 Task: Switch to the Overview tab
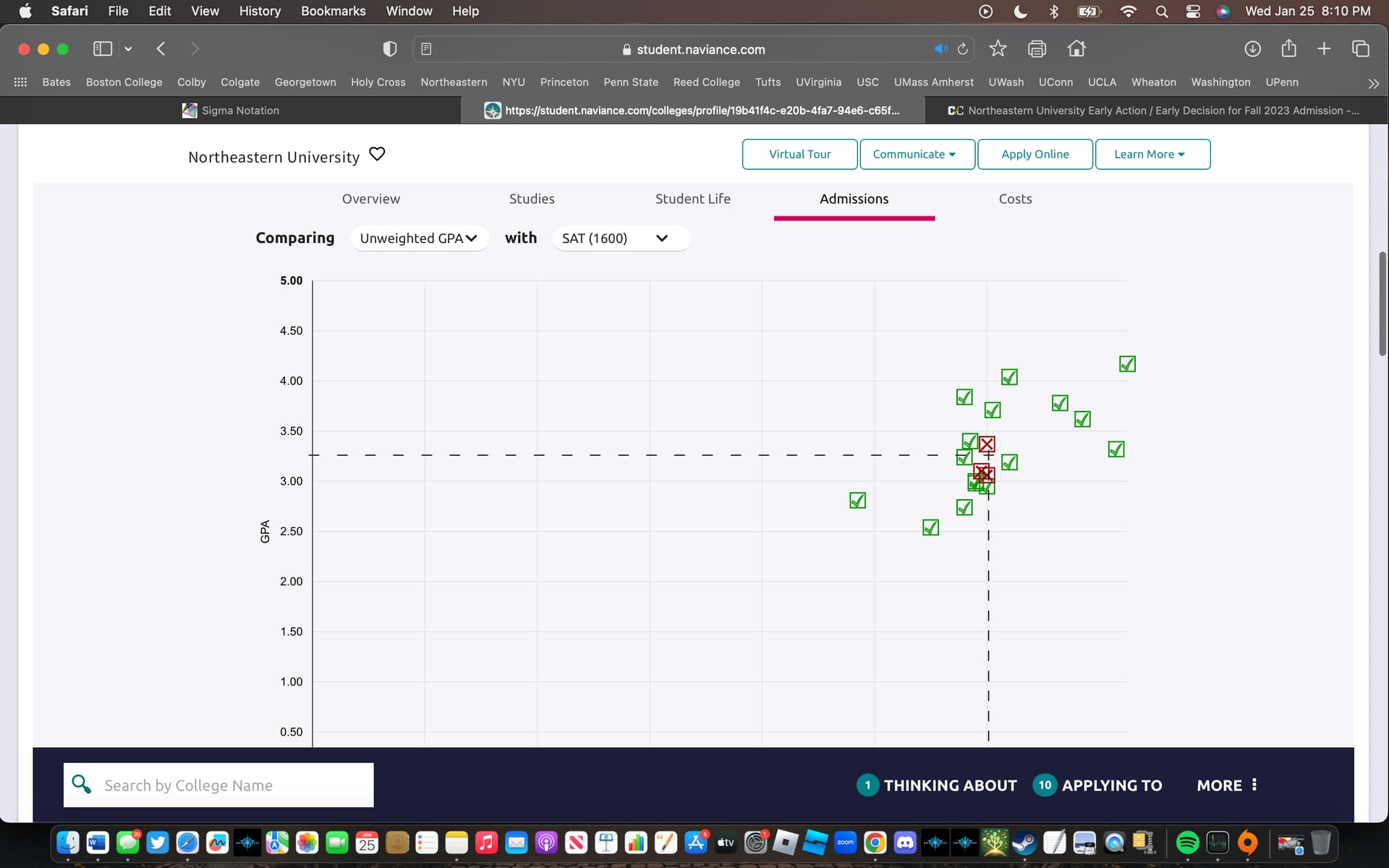370,199
